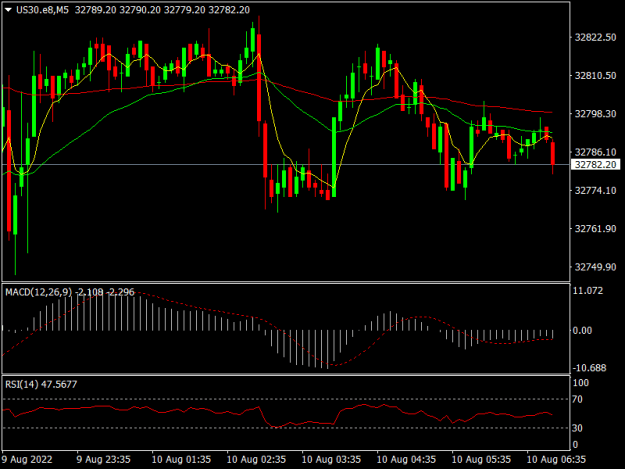Click the MACD scale value 11.072

click(588, 291)
